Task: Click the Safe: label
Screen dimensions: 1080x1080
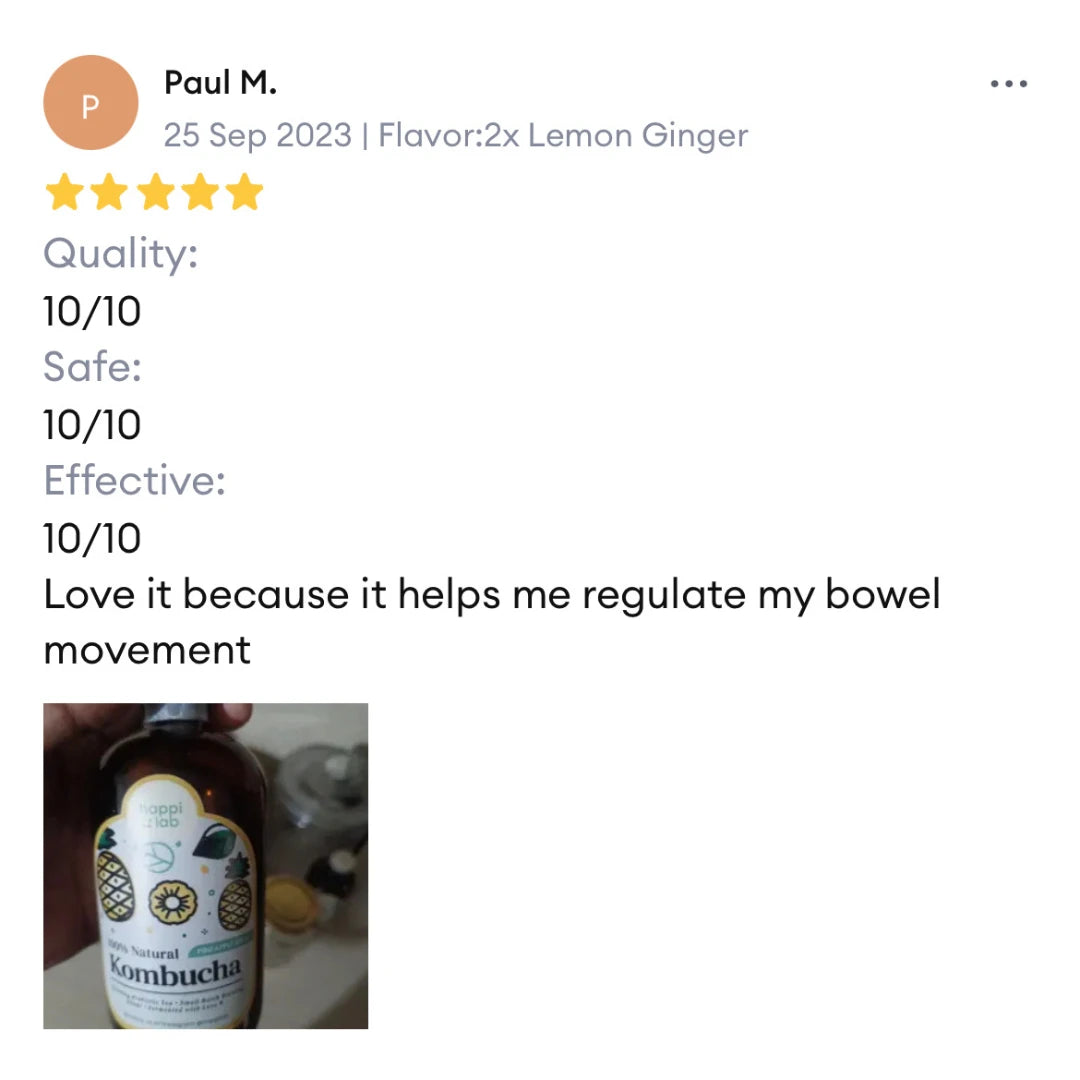Action: click(92, 366)
